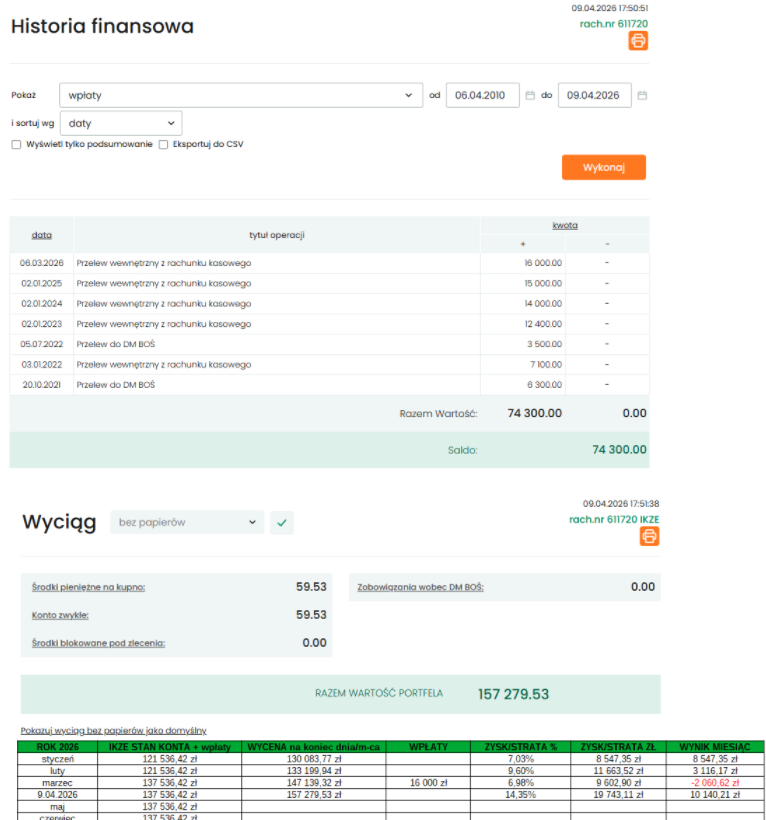Click the amount 3 500.00
This screenshot has width=766, height=820.
point(544,344)
